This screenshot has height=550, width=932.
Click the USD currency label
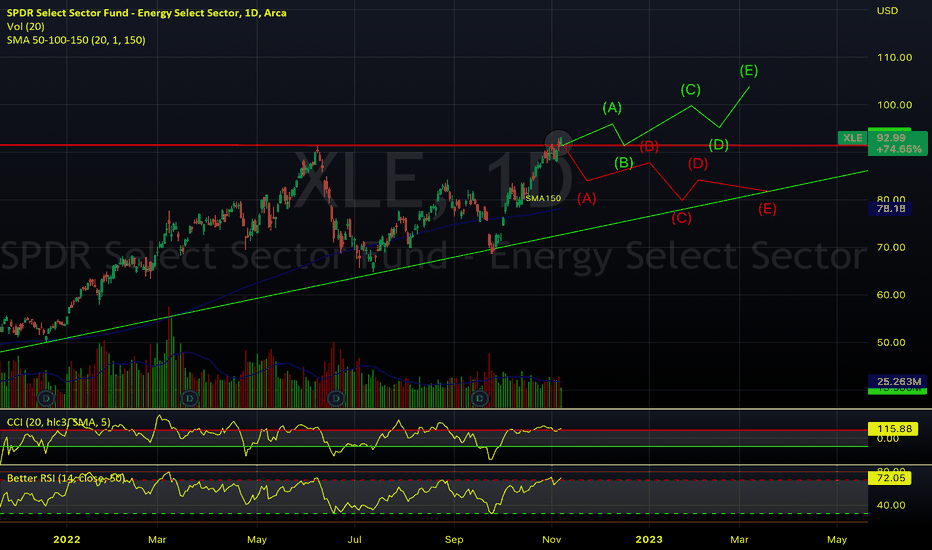point(887,11)
